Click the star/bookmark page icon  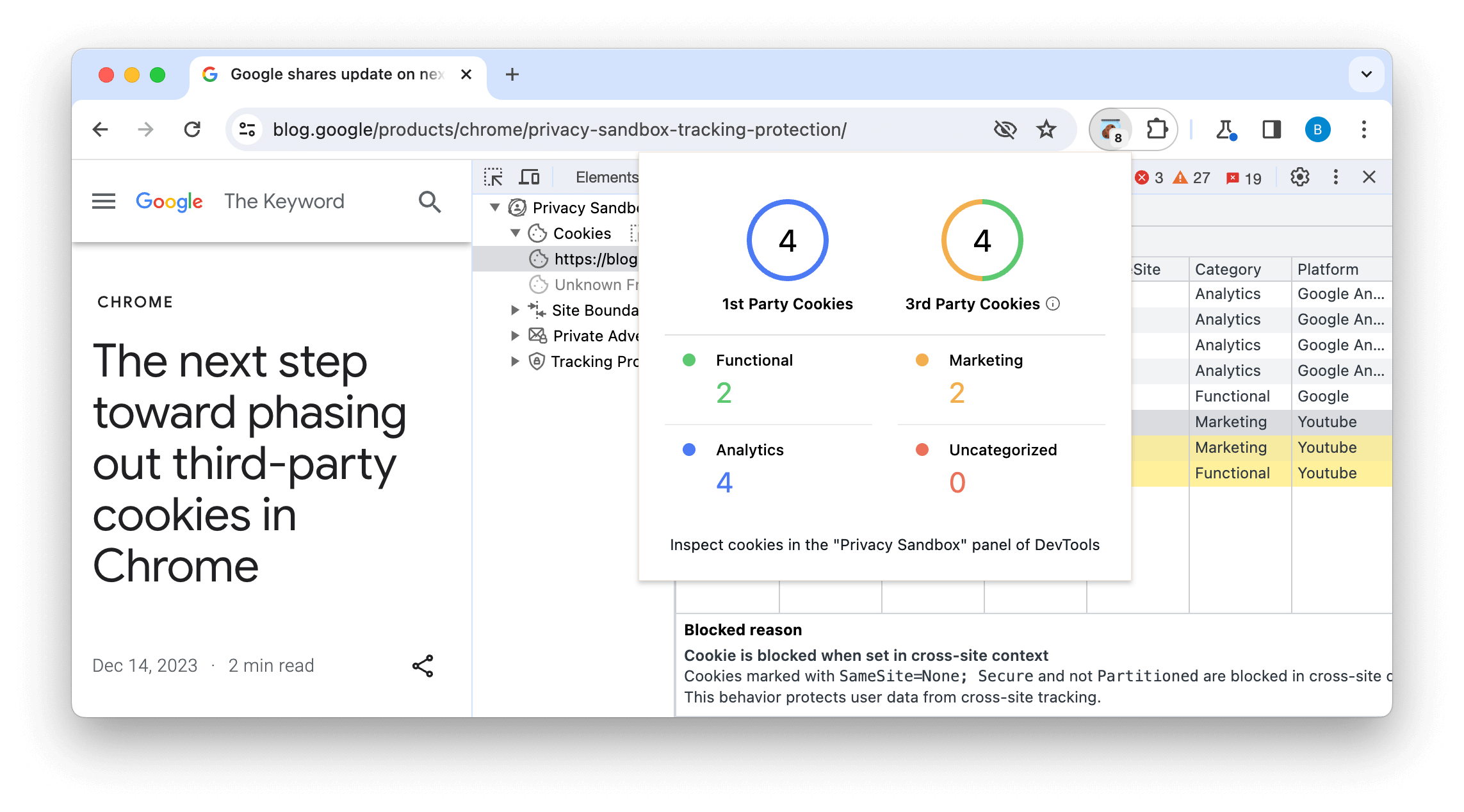tap(1046, 129)
